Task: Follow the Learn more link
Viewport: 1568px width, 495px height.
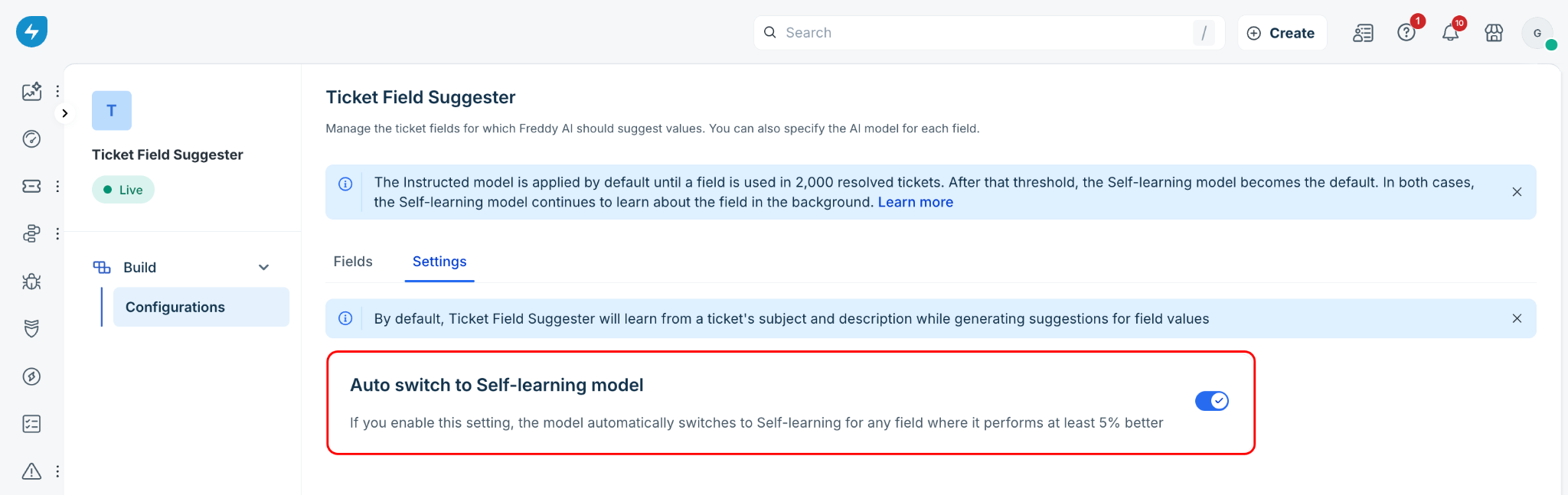Action: [915, 202]
